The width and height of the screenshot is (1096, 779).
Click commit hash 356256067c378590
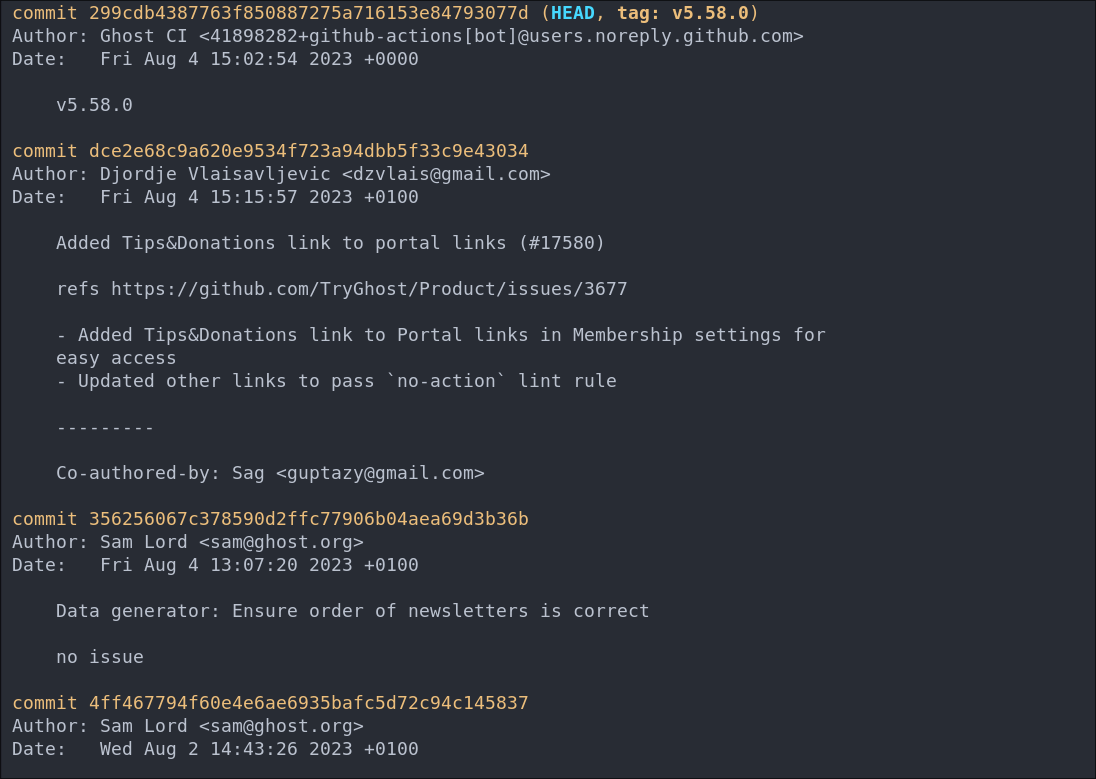pyautogui.click(x=308, y=519)
